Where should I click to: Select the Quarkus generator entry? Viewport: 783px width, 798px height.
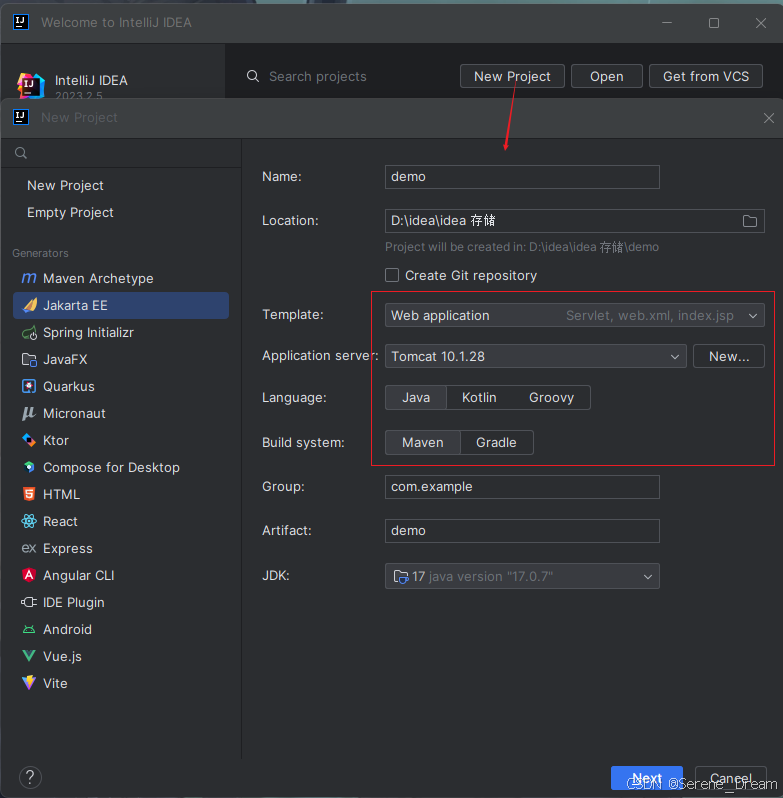tap(121, 386)
